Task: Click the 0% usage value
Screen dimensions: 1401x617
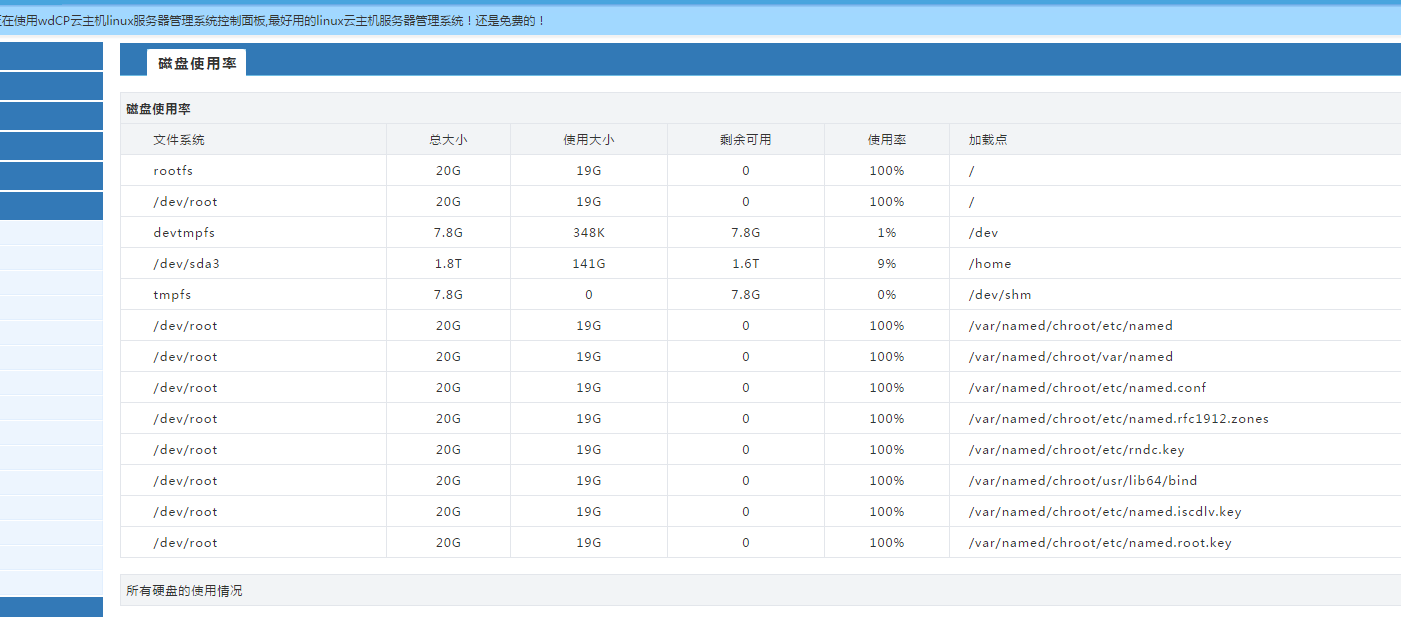Action: (x=887, y=295)
